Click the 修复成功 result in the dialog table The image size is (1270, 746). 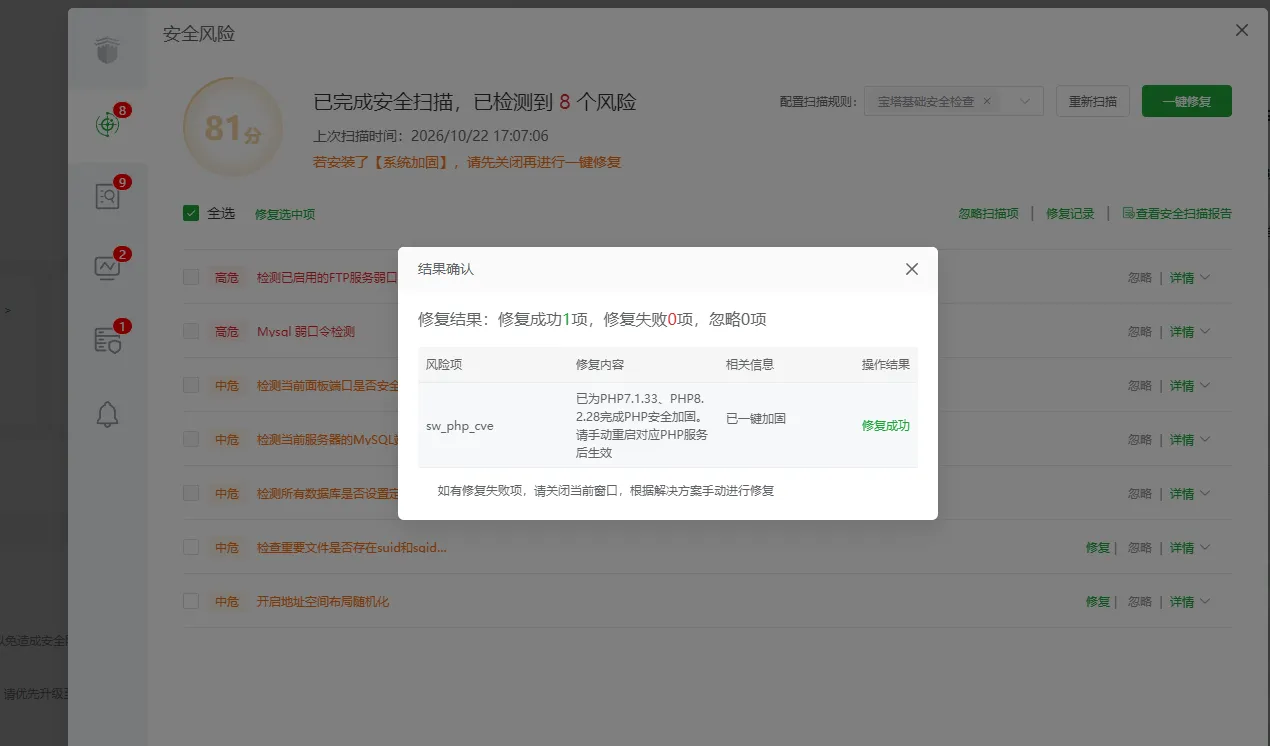[x=886, y=426]
